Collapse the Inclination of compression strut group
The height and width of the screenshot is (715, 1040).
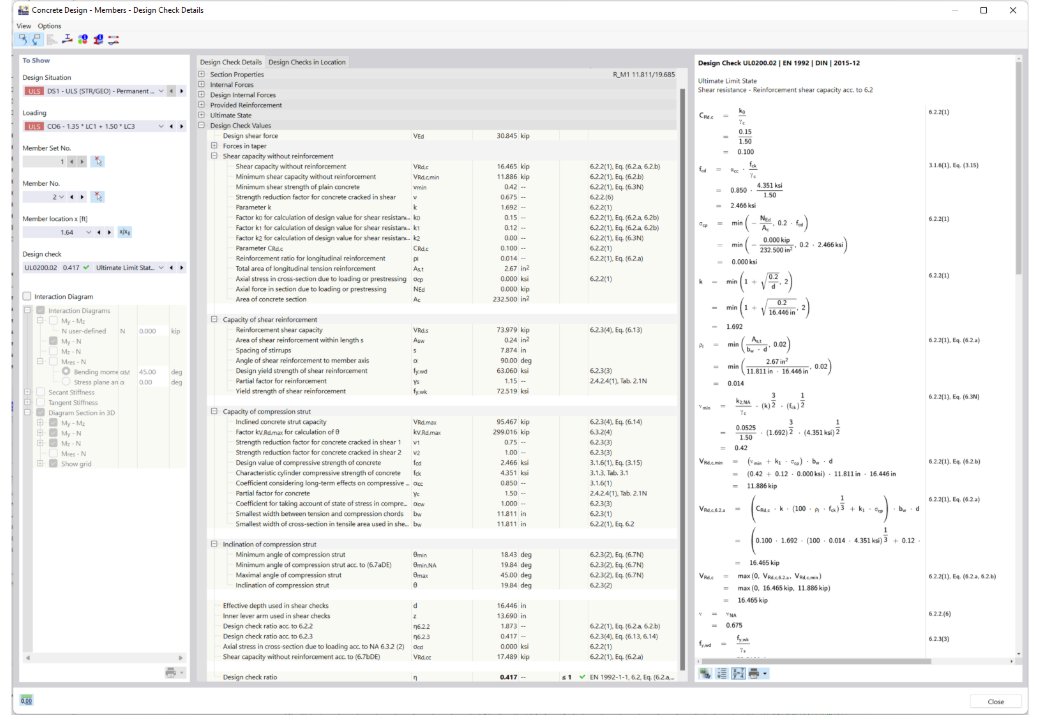click(x=214, y=544)
